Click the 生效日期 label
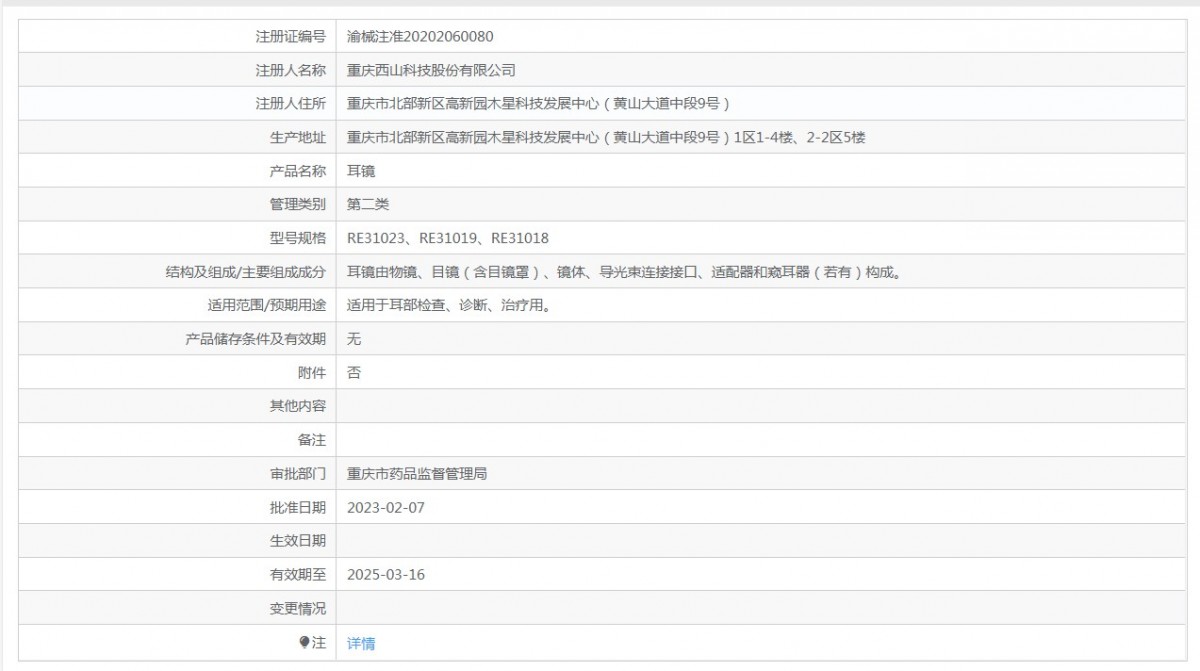This screenshot has height=671, width=1200. coord(298,541)
